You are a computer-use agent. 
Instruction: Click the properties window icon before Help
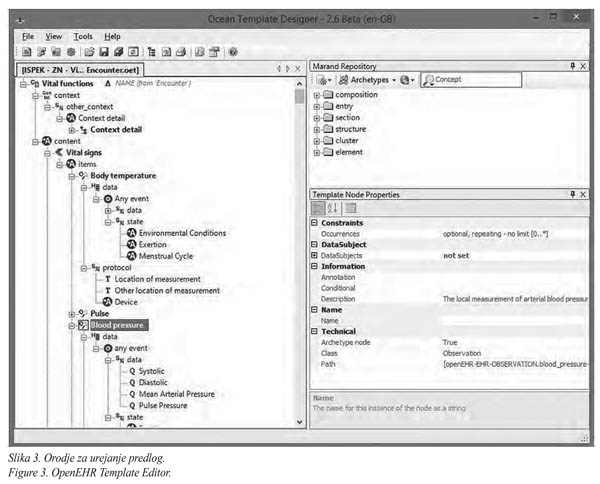click(214, 52)
